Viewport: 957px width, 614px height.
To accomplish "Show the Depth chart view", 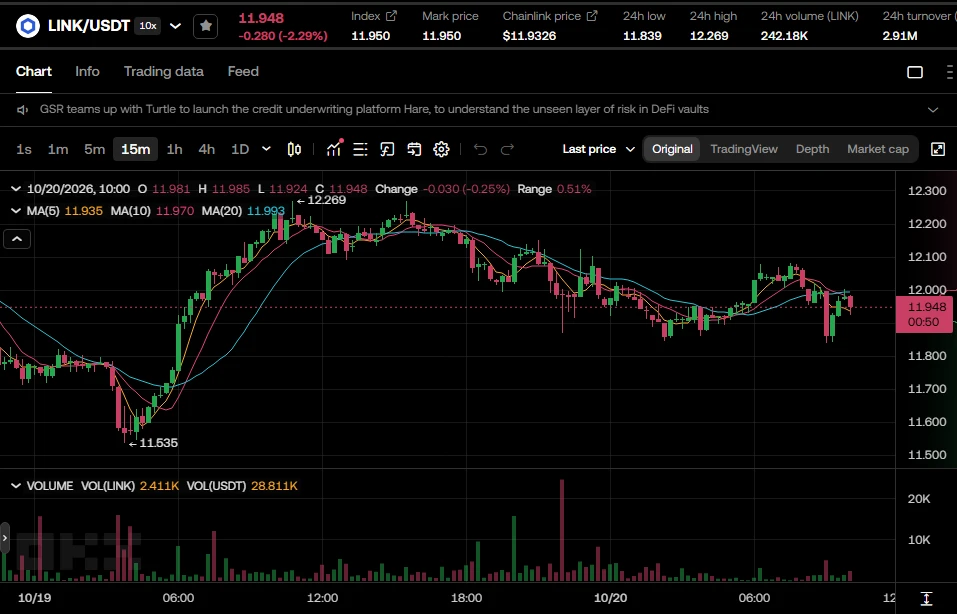I will [x=812, y=149].
